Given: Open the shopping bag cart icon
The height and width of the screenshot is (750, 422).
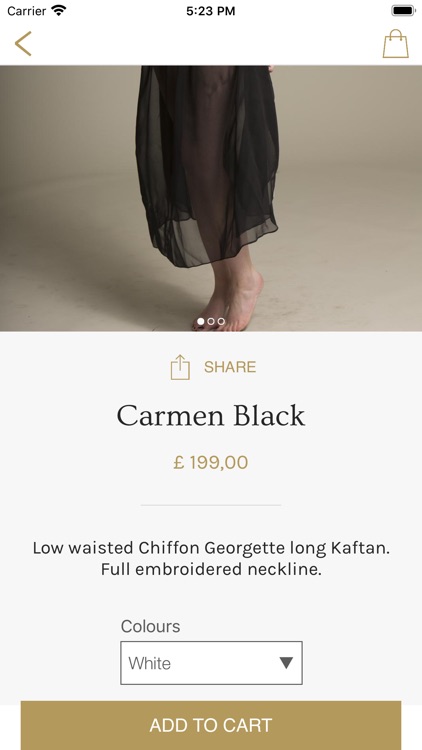Looking at the screenshot, I should [x=396, y=44].
